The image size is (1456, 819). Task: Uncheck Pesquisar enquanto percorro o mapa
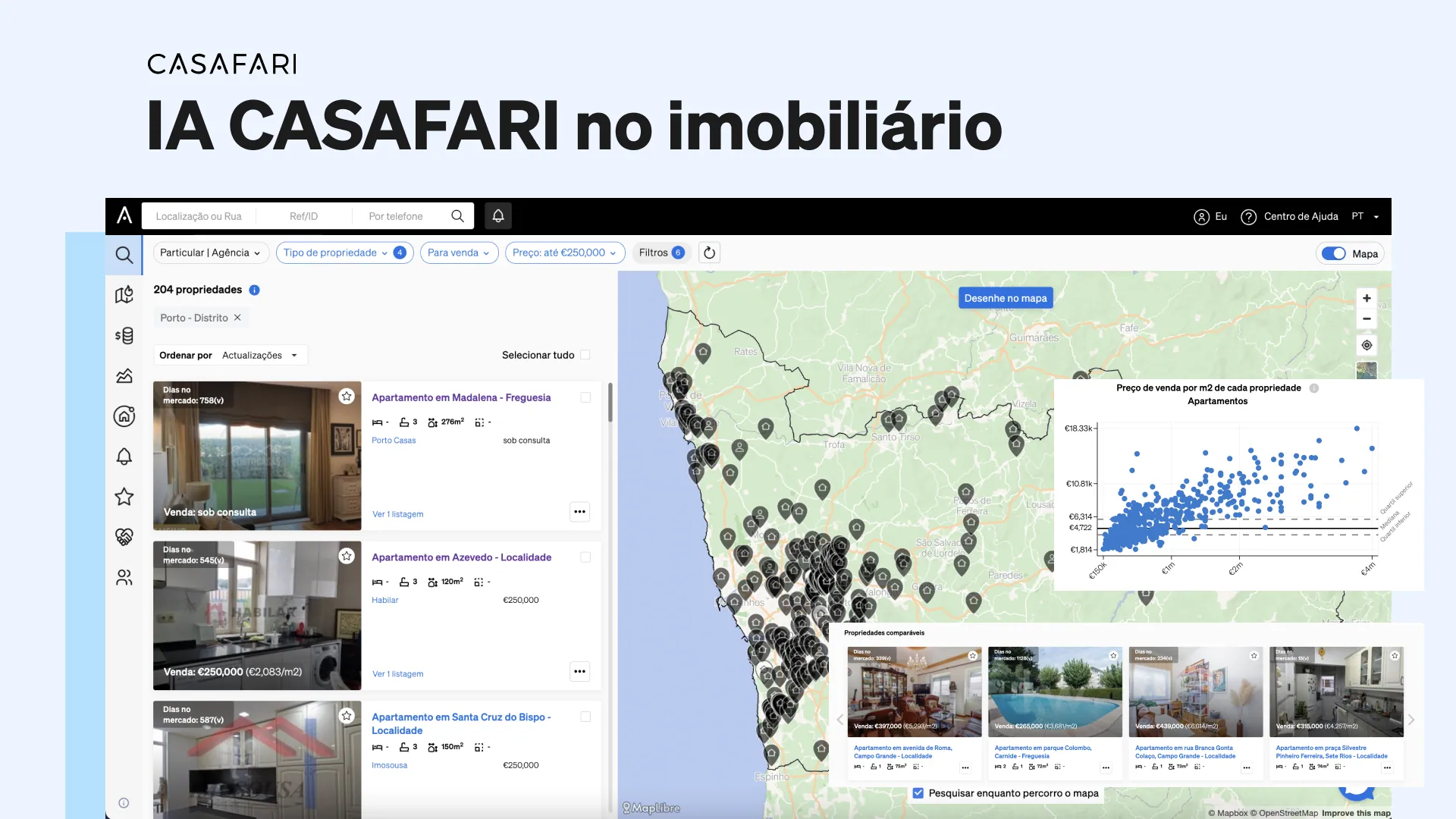tap(918, 793)
